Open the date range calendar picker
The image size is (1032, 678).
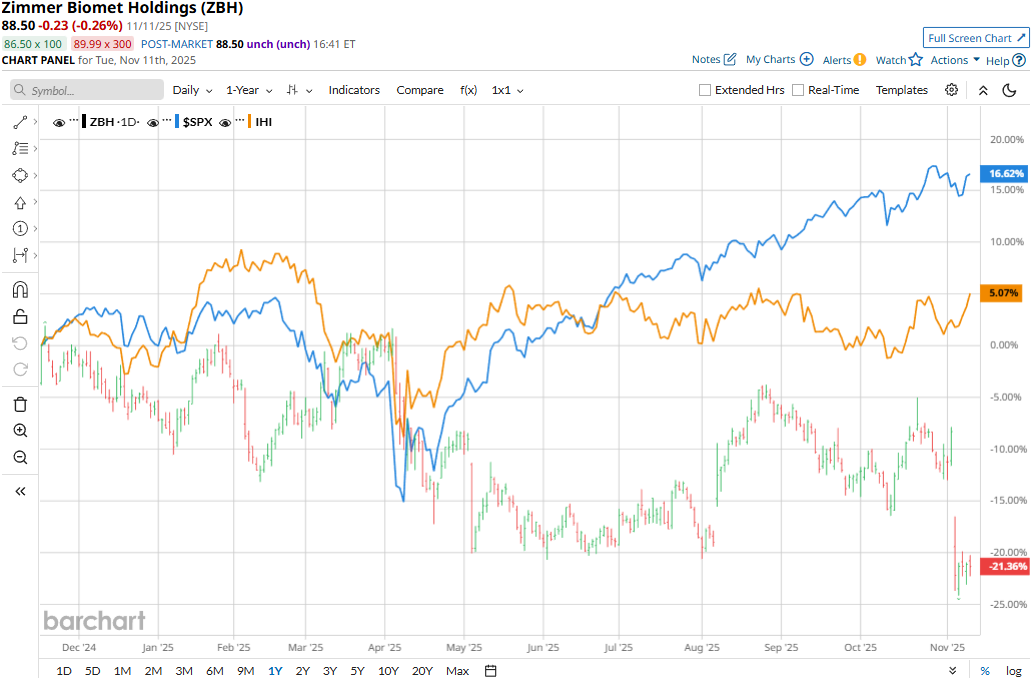click(490, 671)
